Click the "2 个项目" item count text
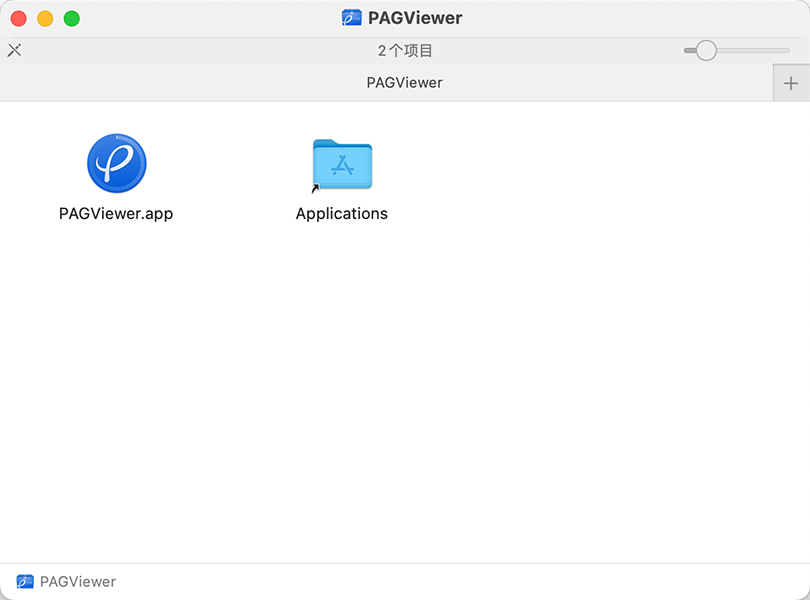Screen dimensions: 810x600 [404, 51]
